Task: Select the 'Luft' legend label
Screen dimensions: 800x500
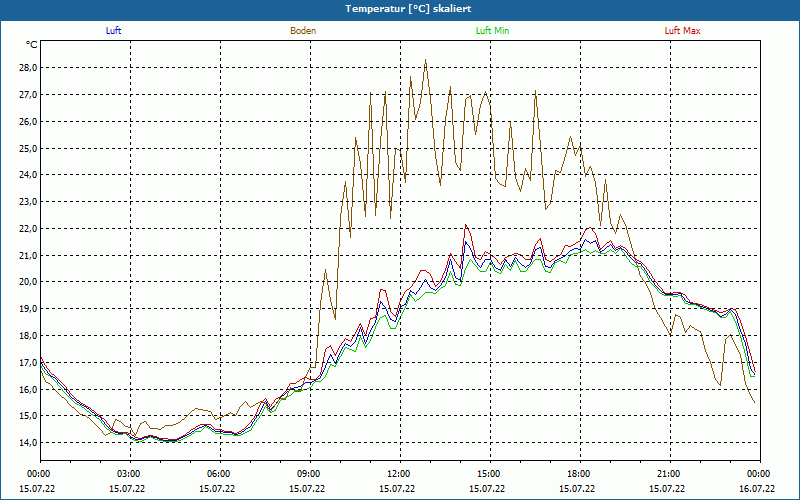Action: tap(113, 31)
